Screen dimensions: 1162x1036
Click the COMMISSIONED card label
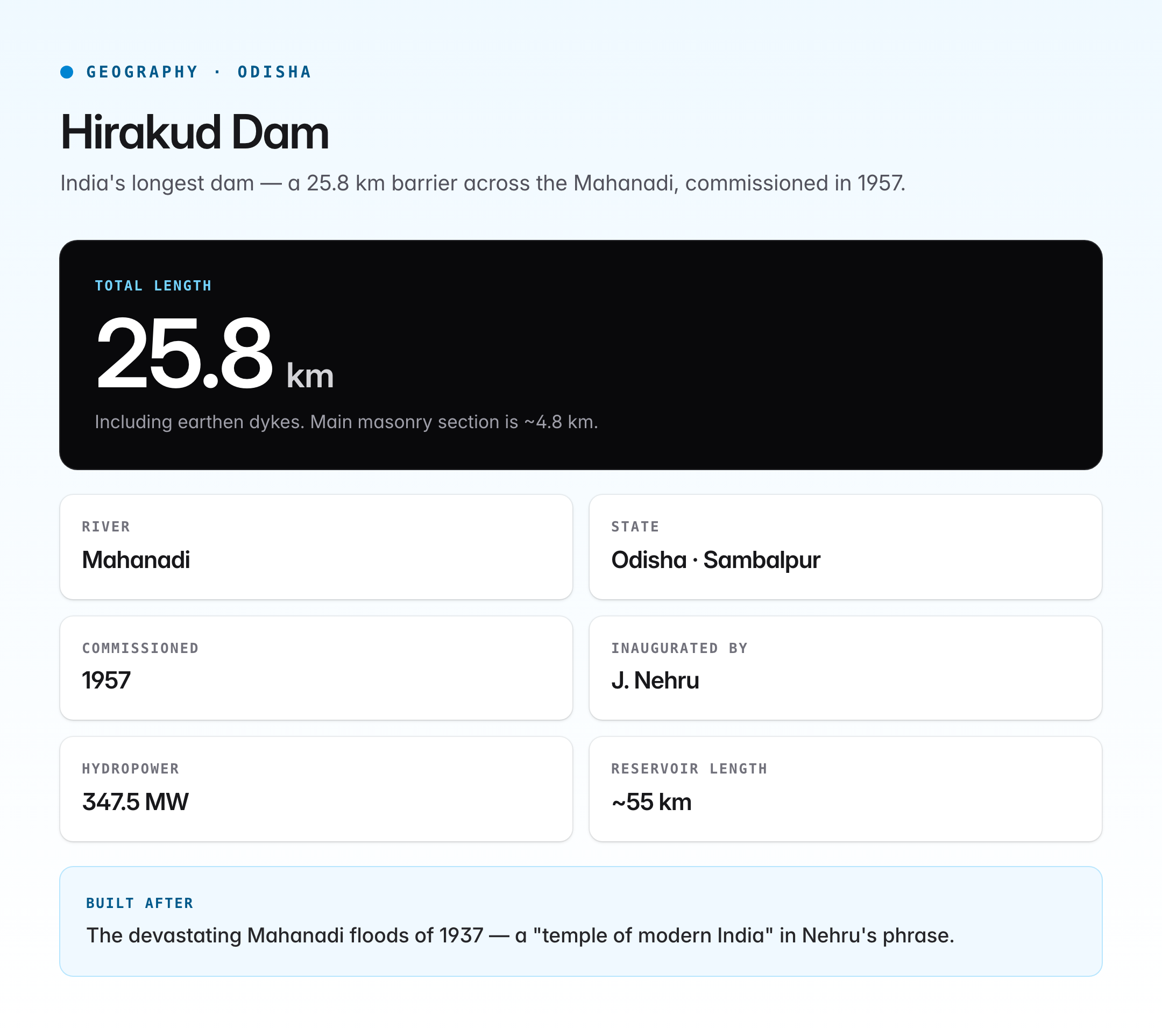point(140,648)
